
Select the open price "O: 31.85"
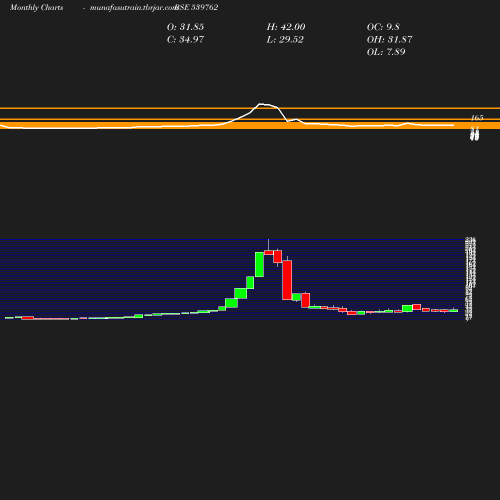(185, 27)
